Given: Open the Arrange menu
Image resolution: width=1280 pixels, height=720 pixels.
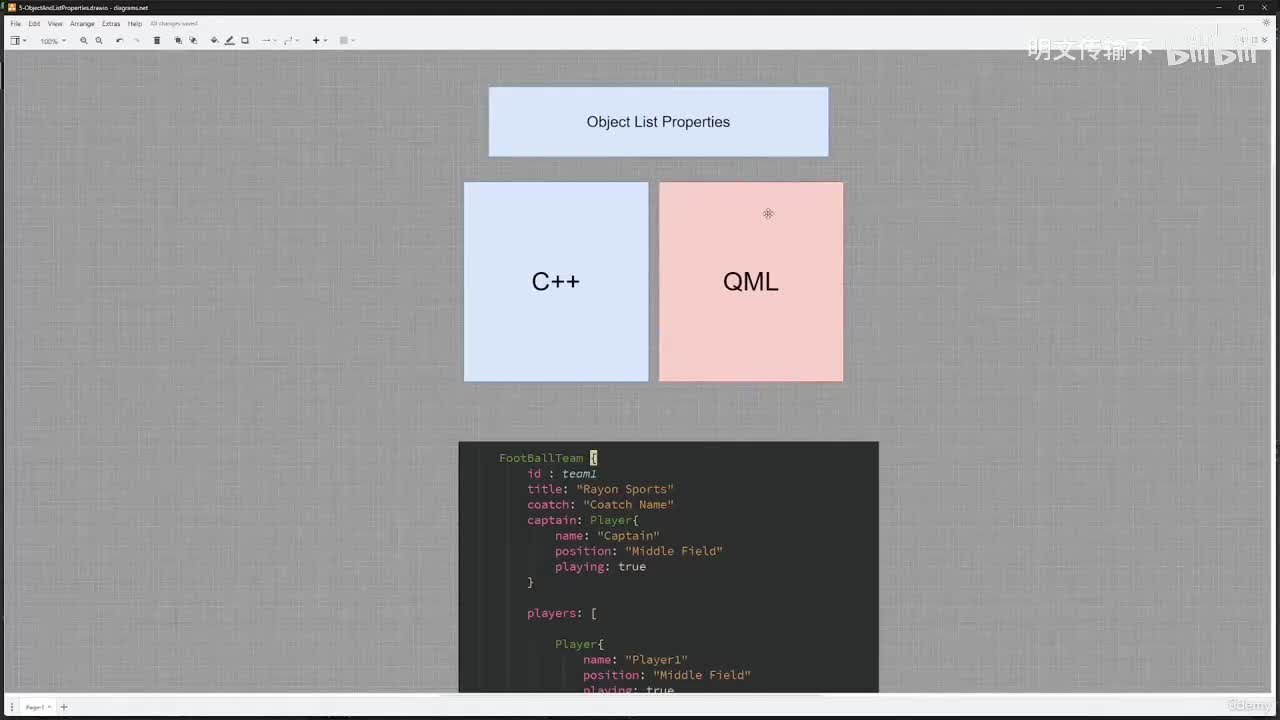Looking at the screenshot, I should coord(82,23).
